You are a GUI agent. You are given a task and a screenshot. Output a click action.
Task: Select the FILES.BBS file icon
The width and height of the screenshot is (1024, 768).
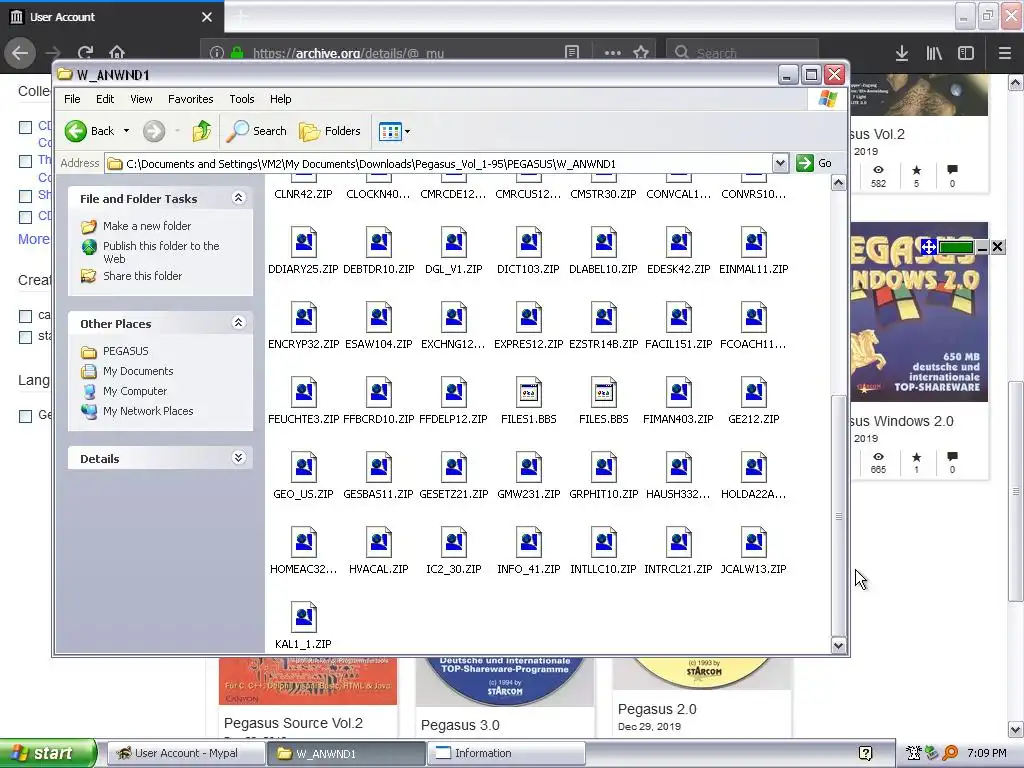(x=603, y=392)
